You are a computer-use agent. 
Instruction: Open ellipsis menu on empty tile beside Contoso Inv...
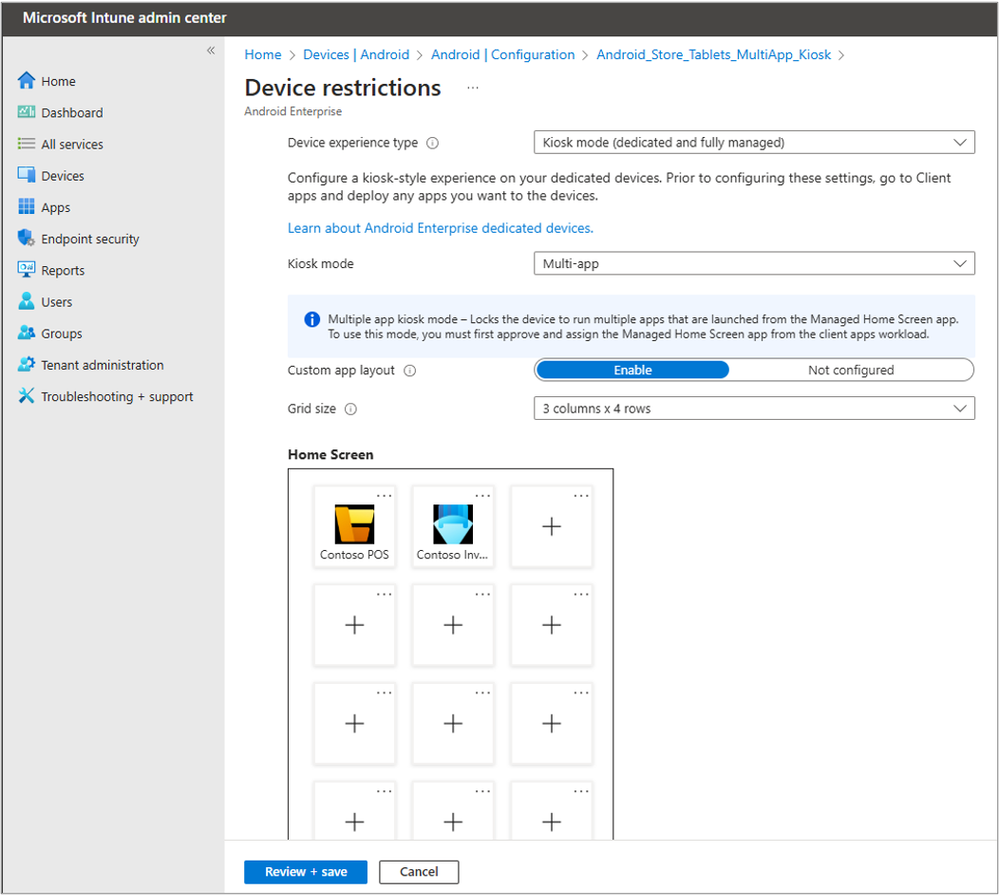[581, 496]
